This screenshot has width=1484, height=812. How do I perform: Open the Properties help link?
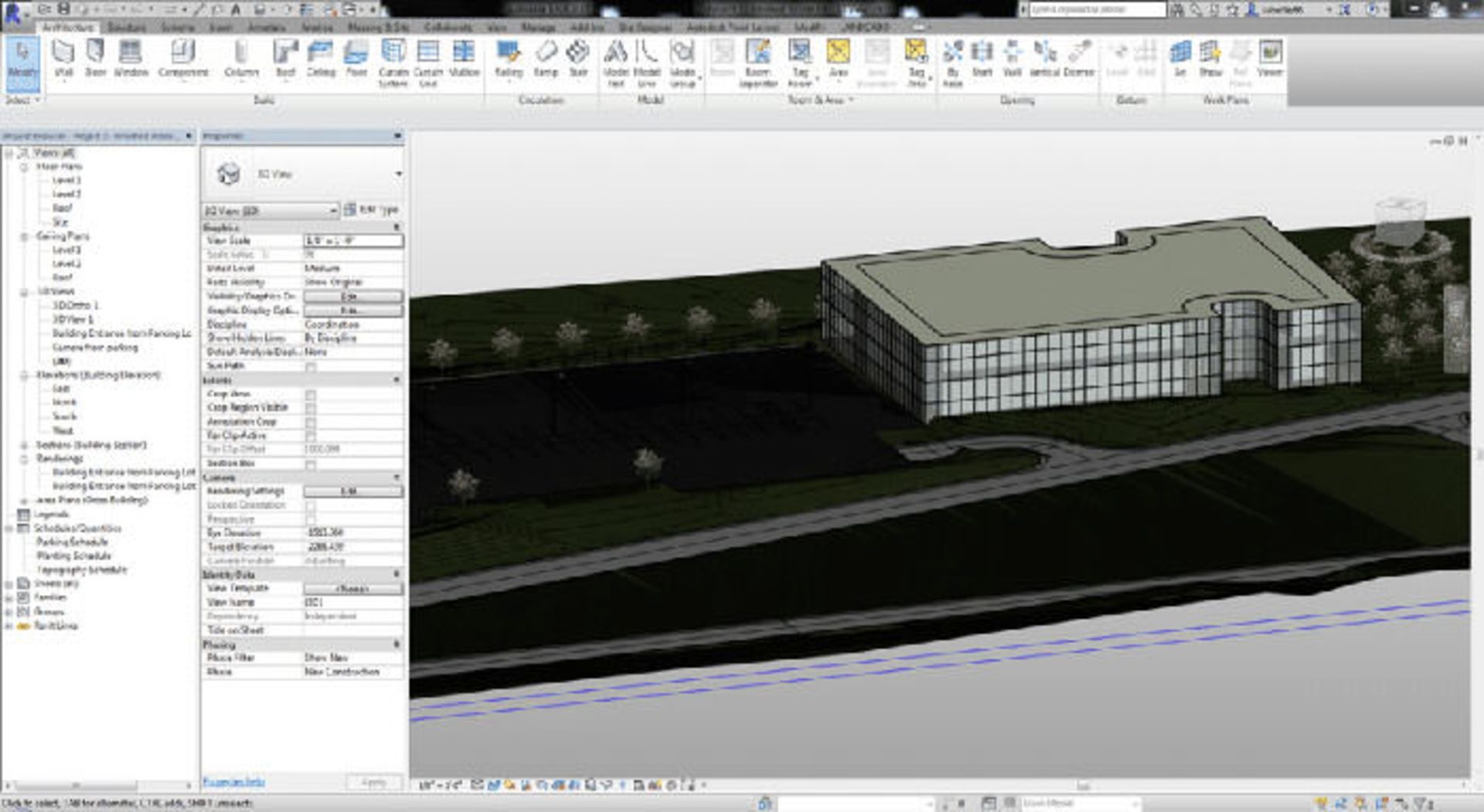[x=233, y=782]
